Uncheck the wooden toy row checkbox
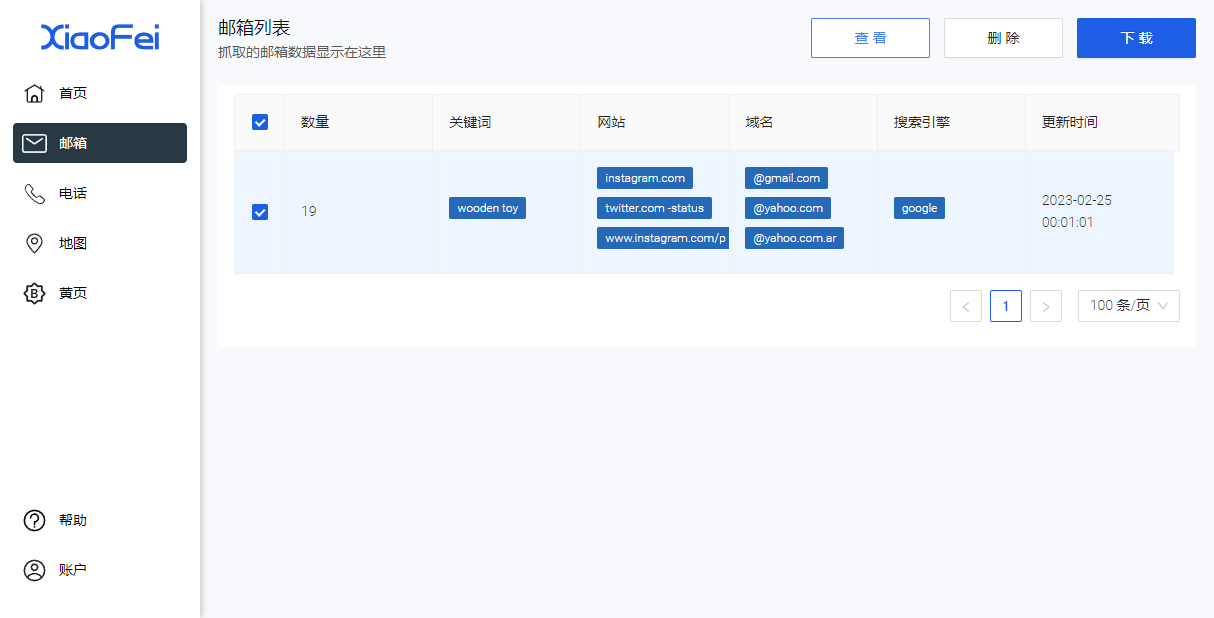 click(x=260, y=212)
